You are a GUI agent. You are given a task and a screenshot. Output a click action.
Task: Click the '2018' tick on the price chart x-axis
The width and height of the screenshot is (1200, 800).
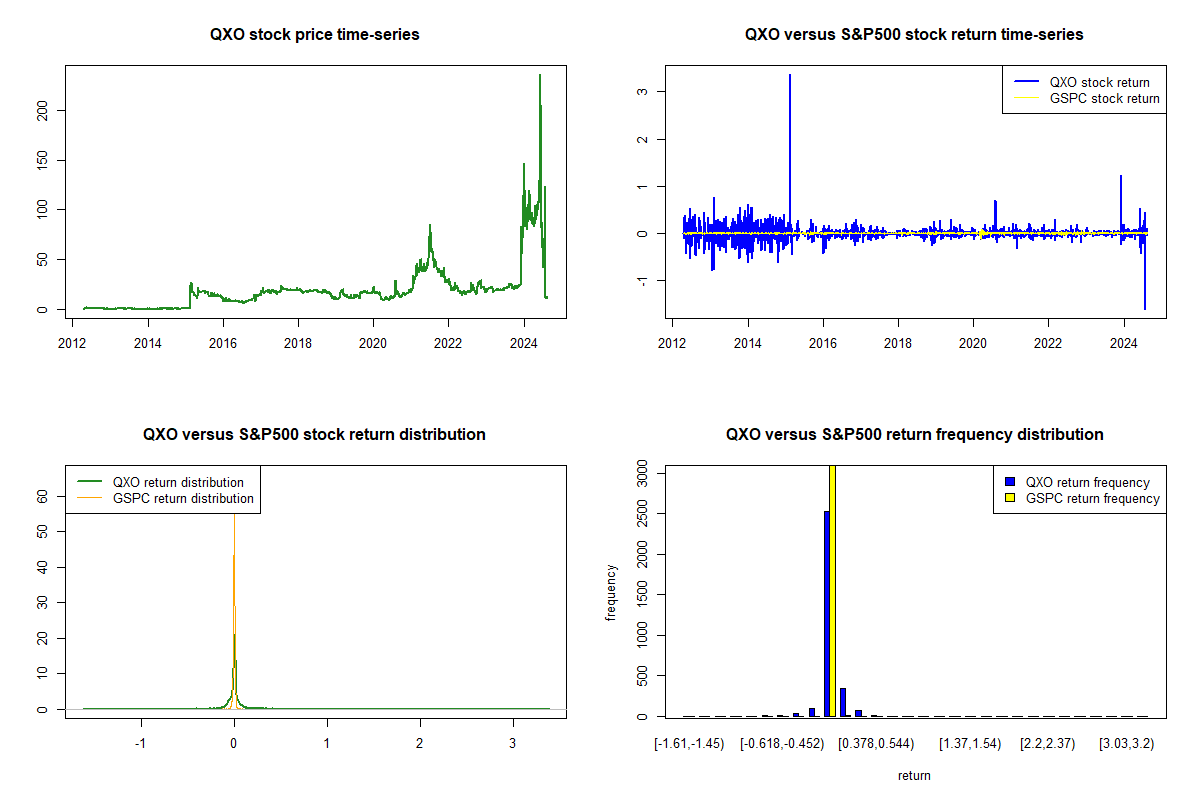[298, 343]
